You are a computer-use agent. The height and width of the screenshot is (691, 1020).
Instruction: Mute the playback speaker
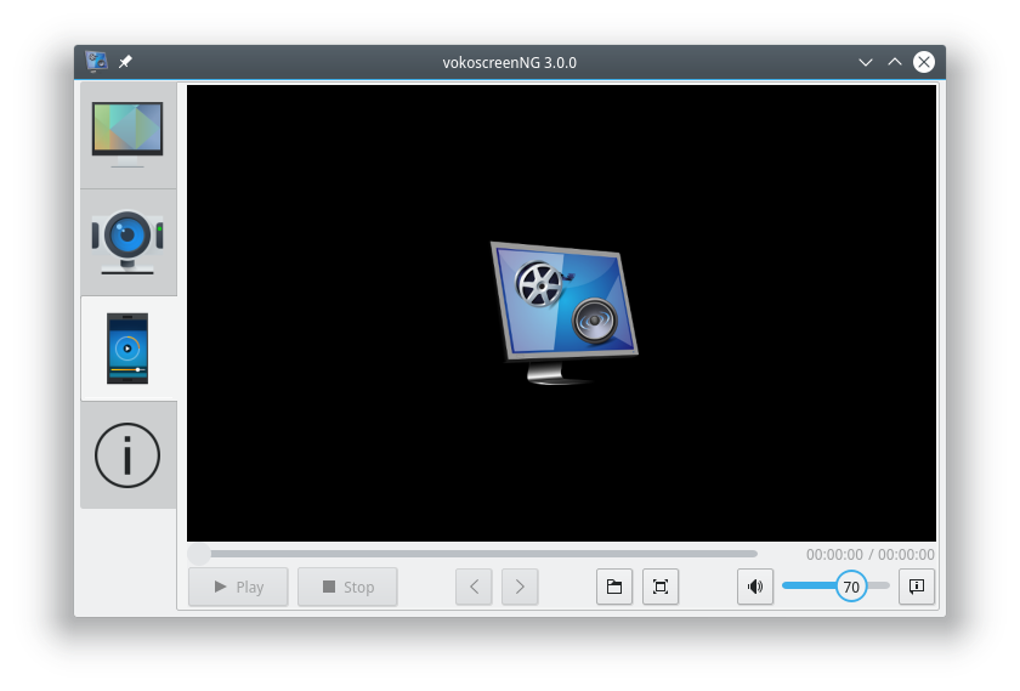755,587
